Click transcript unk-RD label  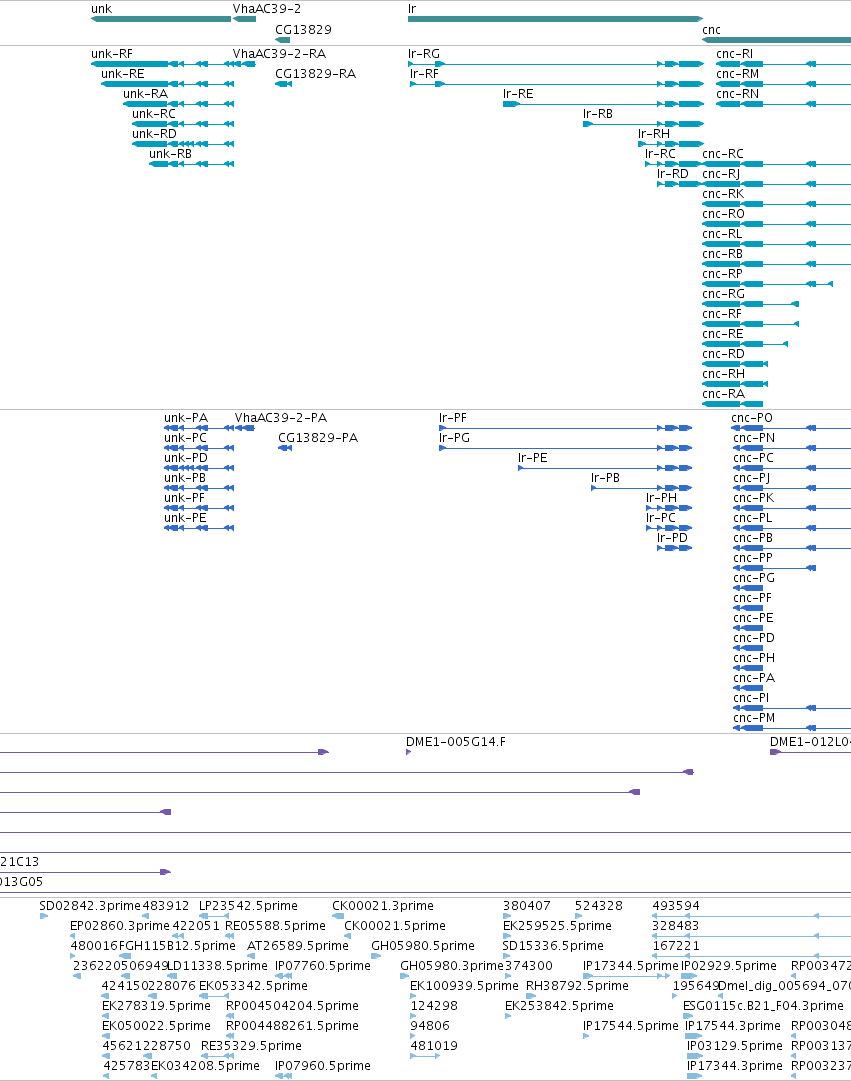154,134
